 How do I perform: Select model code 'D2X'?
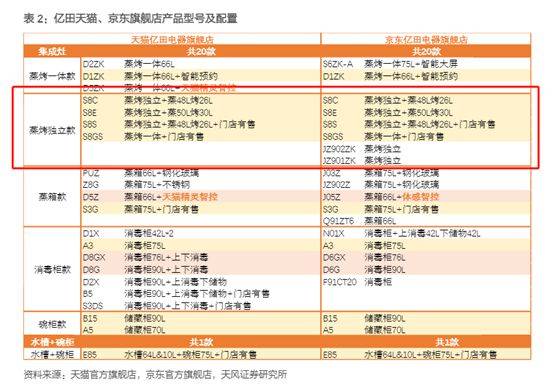(91, 282)
